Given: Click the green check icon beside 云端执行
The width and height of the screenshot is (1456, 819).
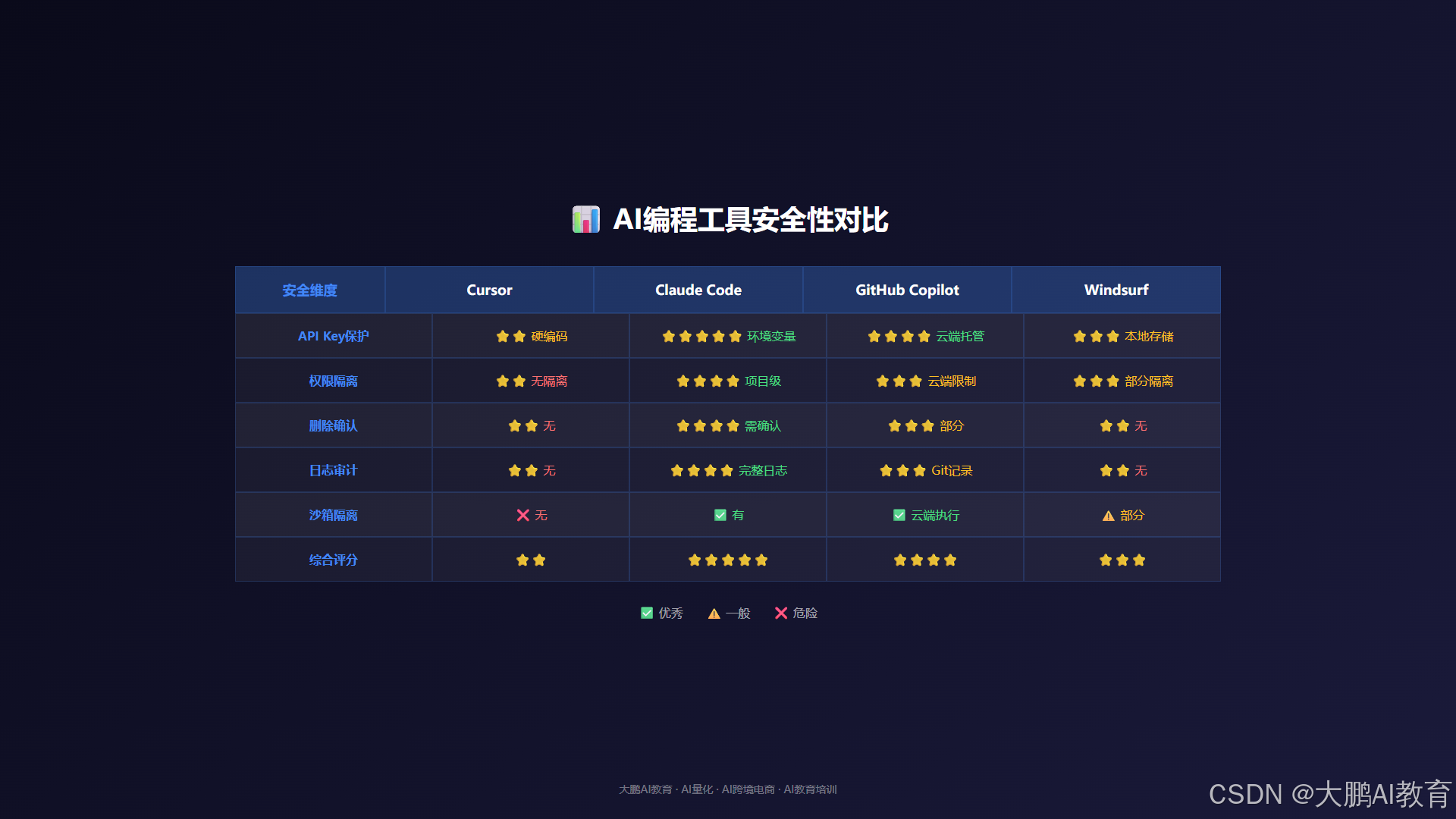Looking at the screenshot, I should pos(899,516).
